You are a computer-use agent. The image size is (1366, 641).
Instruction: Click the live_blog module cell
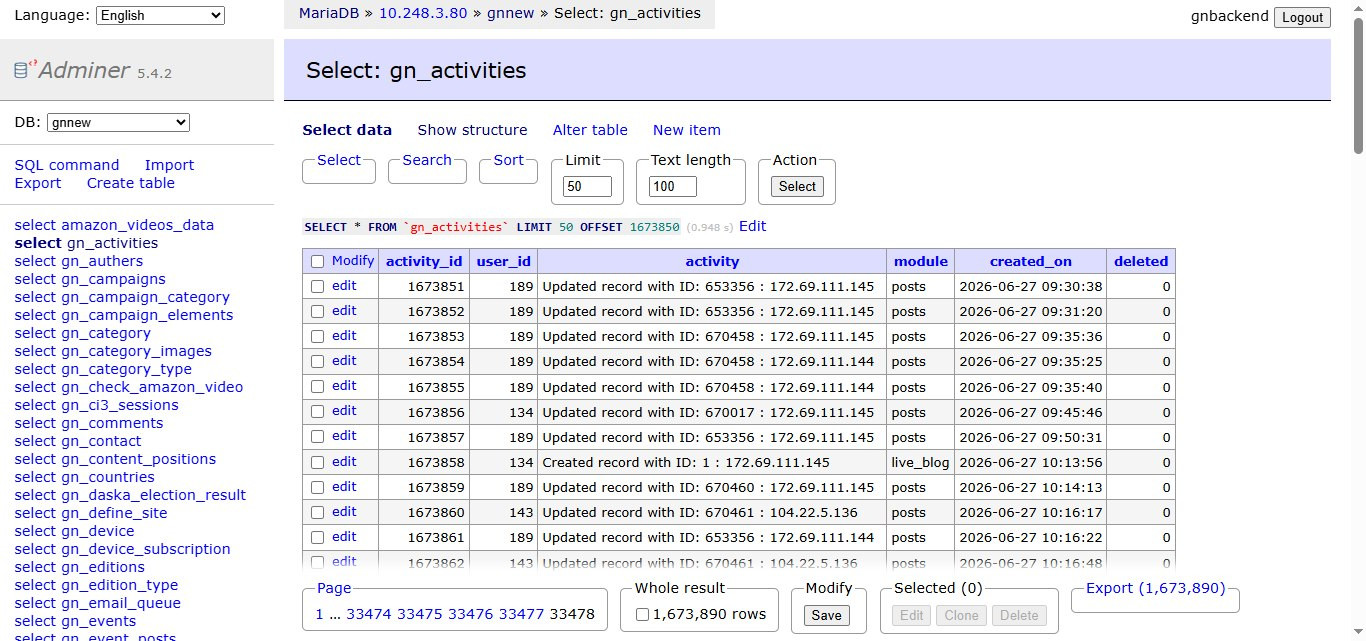[x=920, y=462]
